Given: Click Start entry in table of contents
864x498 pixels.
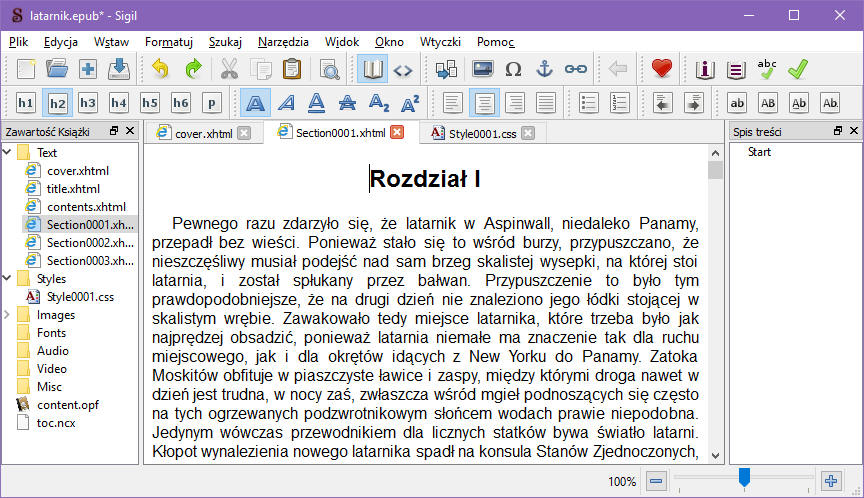Looking at the screenshot, I should pyautogui.click(x=759, y=152).
